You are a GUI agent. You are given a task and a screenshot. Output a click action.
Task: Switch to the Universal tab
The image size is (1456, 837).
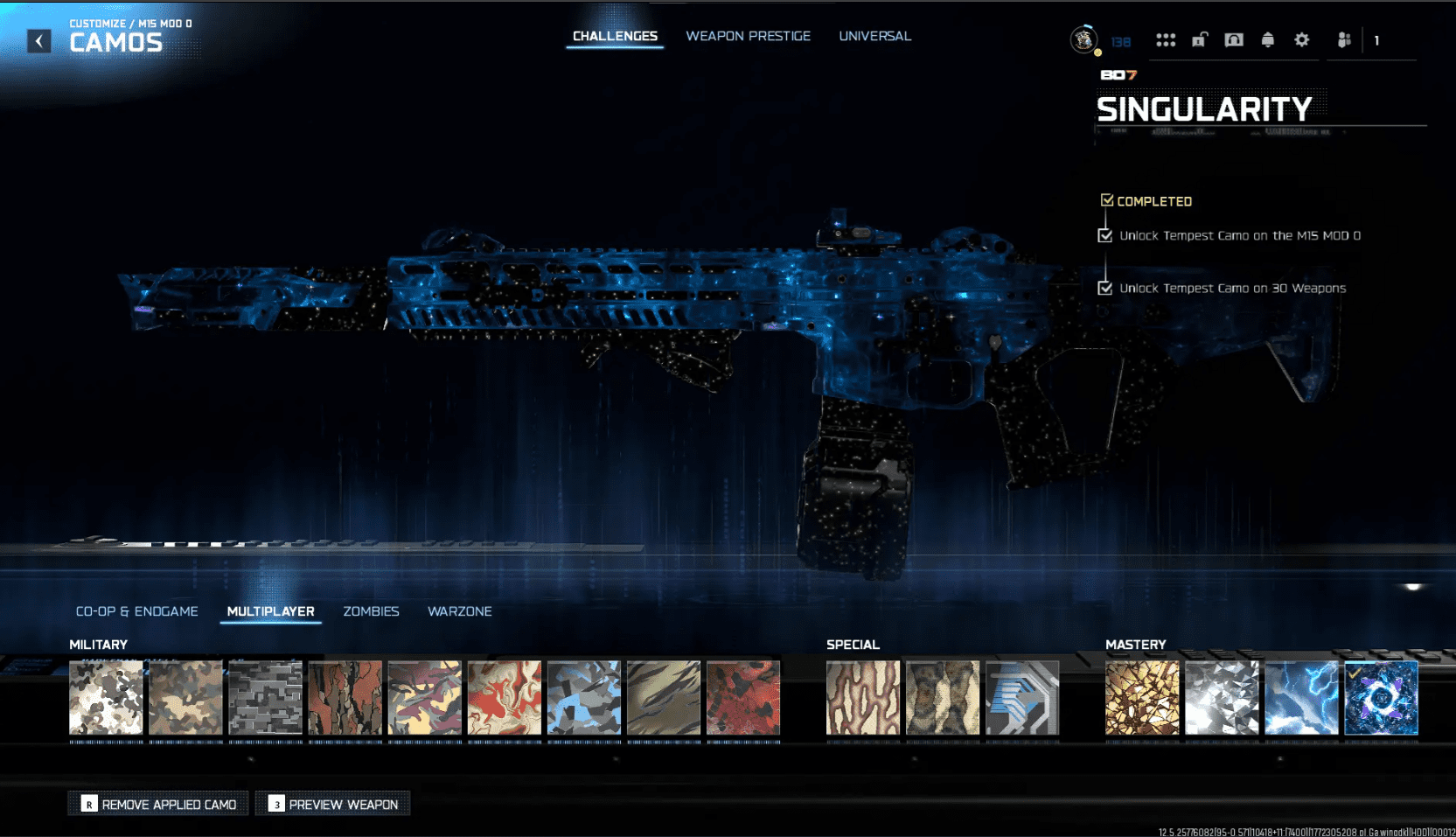(x=875, y=36)
